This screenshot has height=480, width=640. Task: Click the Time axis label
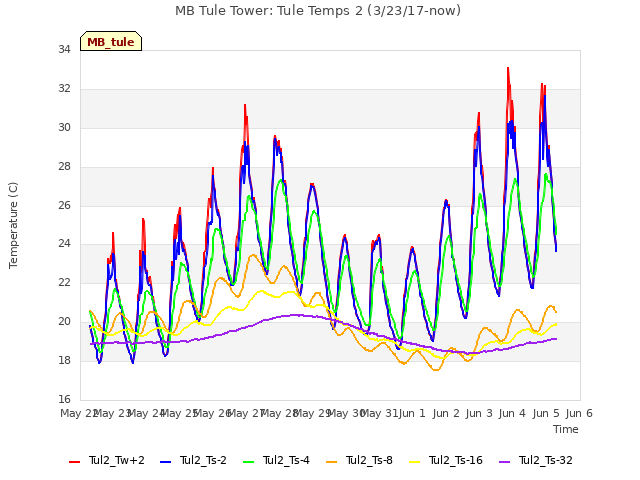coord(566,429)
